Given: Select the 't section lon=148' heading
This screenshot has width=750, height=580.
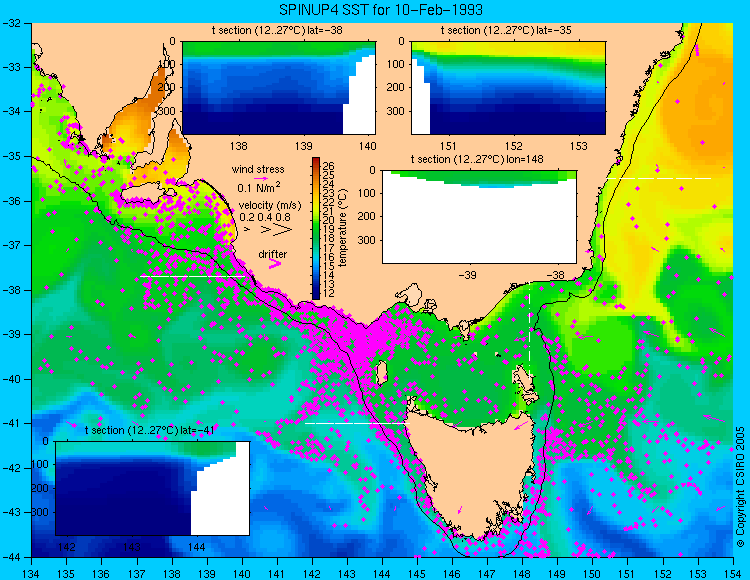Looking at the screenshot, I should pyautogui.click(x=477, y=159).
